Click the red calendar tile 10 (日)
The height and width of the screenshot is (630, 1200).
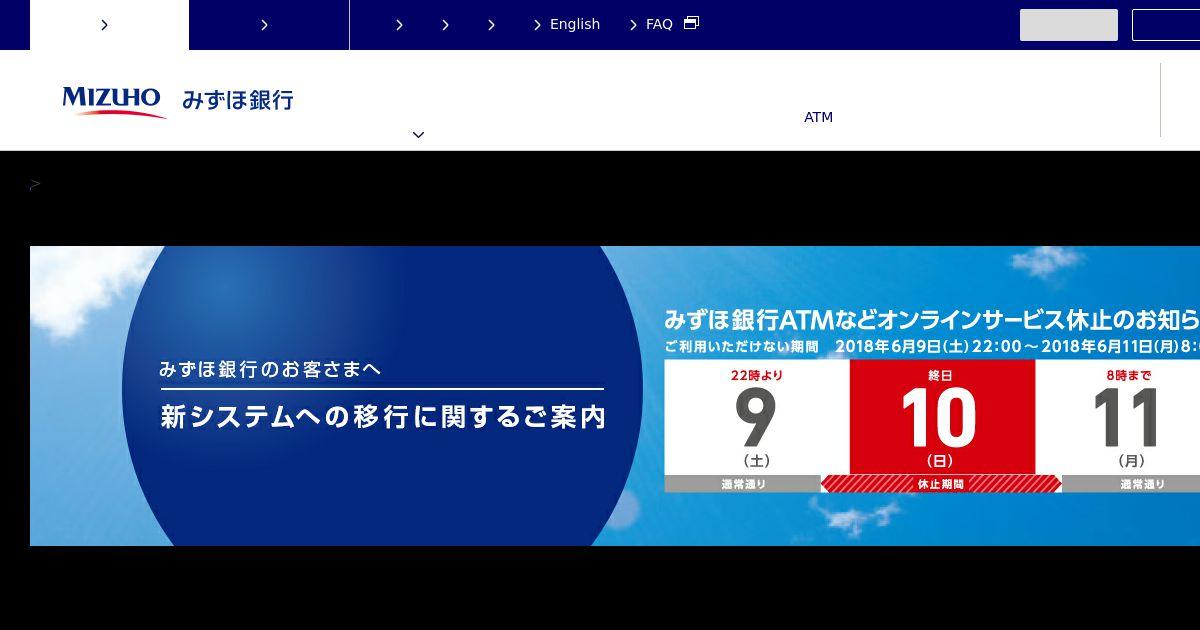[x=942, y=417]
